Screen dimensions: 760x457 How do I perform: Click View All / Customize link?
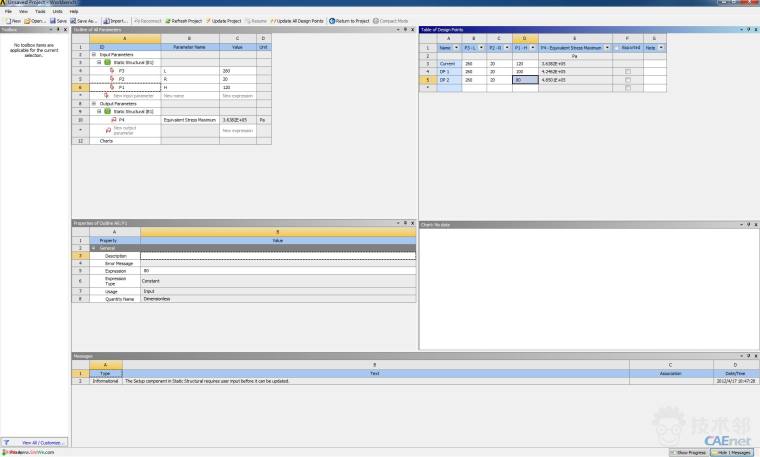coord(39,442)
